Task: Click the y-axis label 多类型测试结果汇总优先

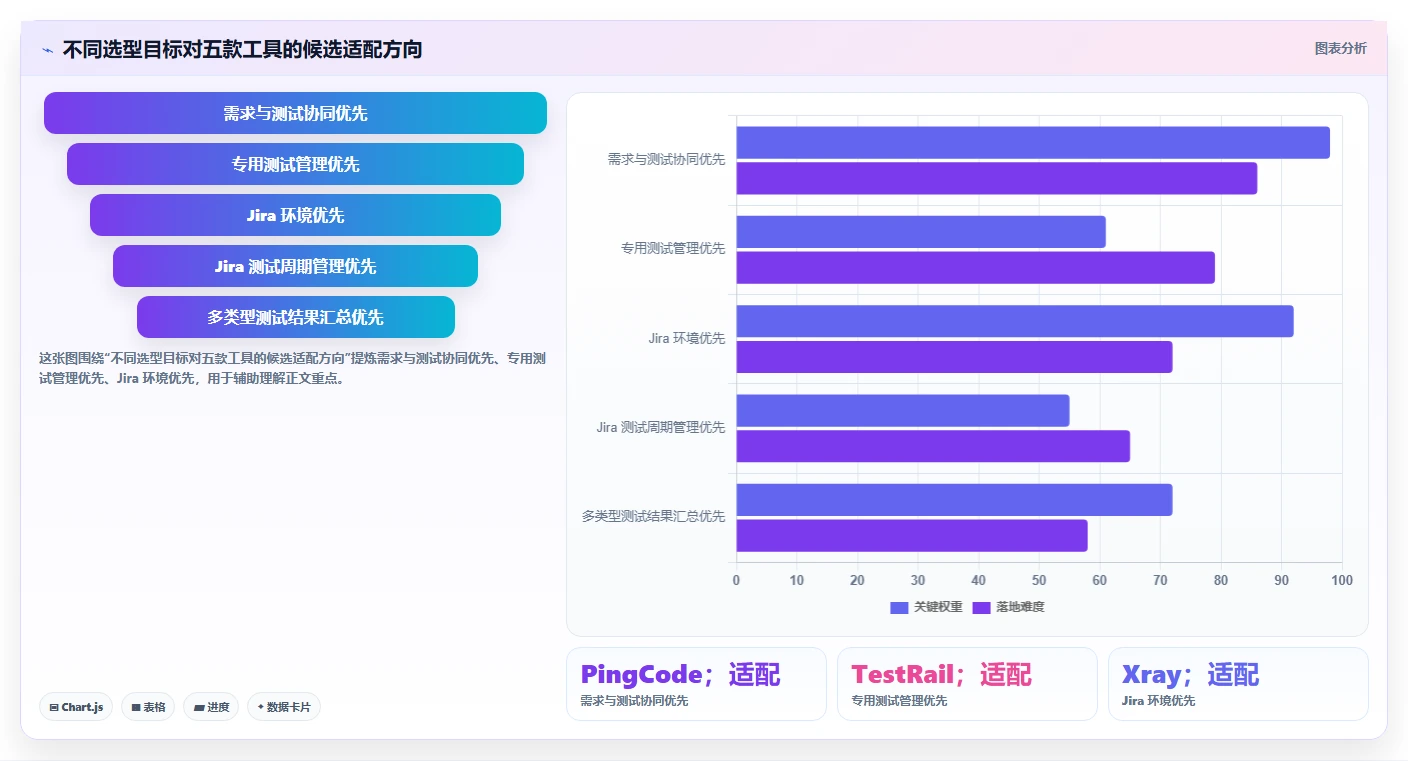Action: coord(654,516)
